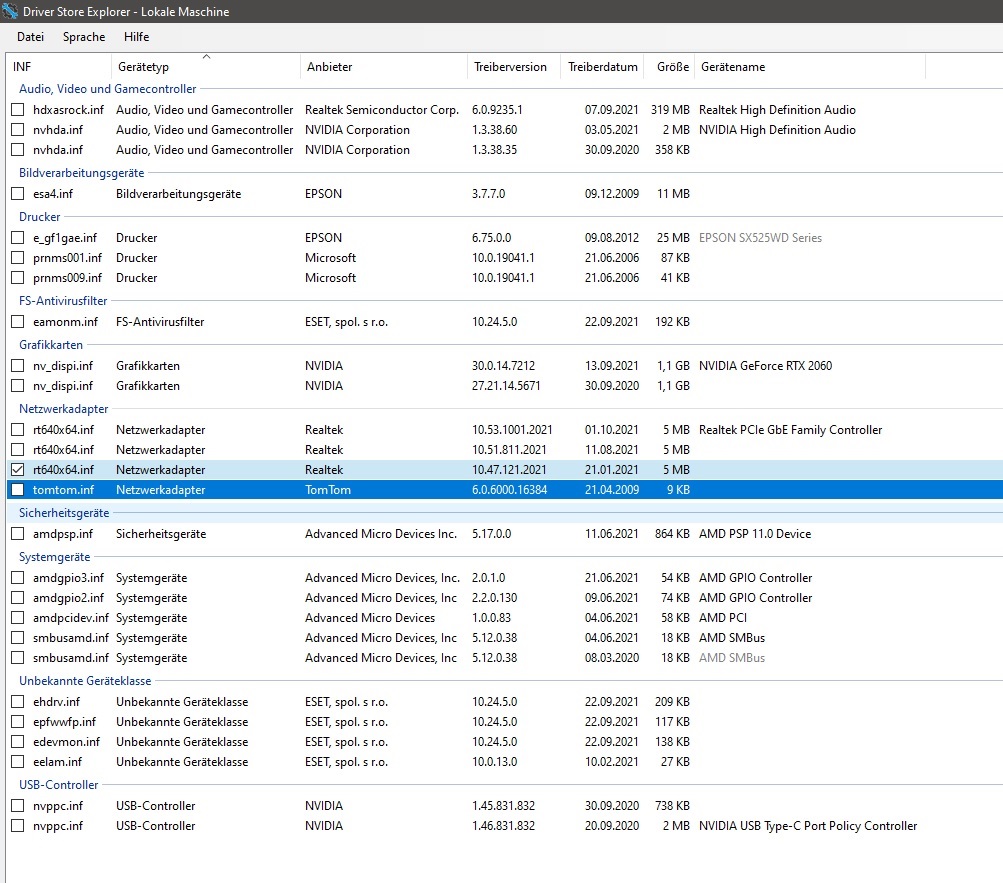This screenshot has width=1003, height=883.
Task: Collapse the Audio, Video und Gamecontroller group
Action: coord(107,89)
